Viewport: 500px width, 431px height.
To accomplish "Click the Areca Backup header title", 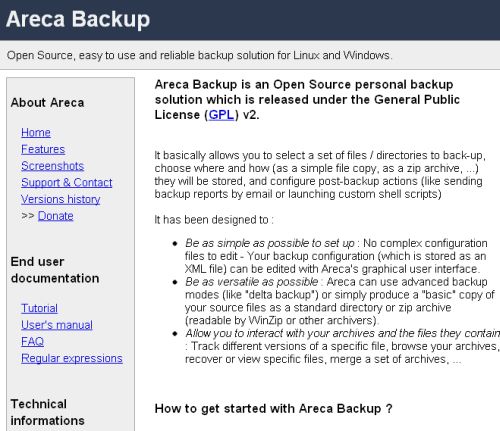I will point(78,19).
